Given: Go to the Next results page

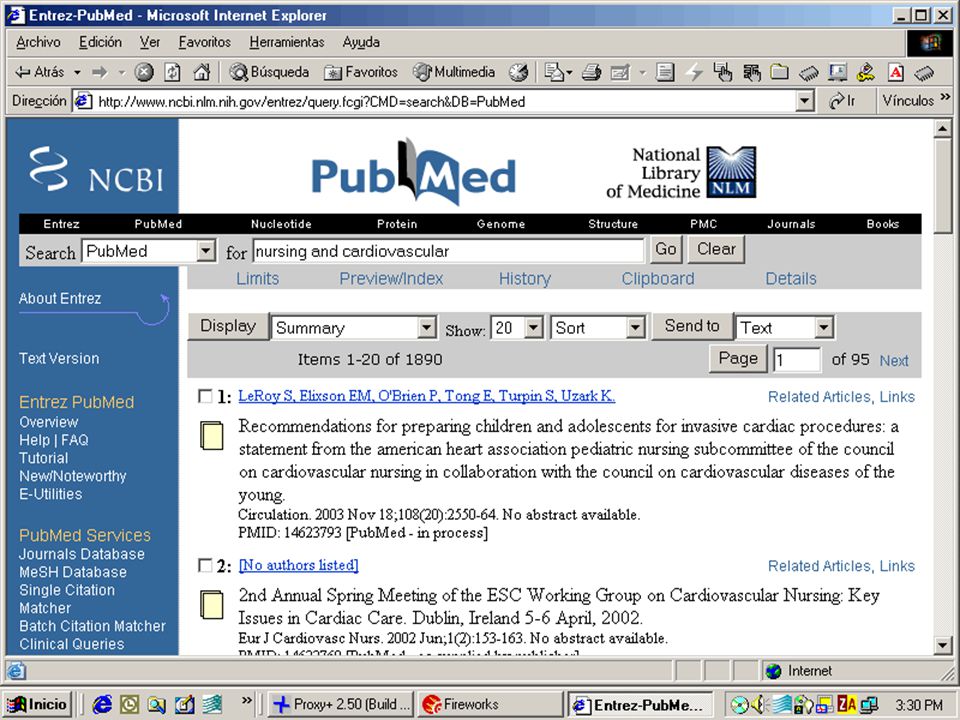Looking at the screenshot, I should pos(894,361).
